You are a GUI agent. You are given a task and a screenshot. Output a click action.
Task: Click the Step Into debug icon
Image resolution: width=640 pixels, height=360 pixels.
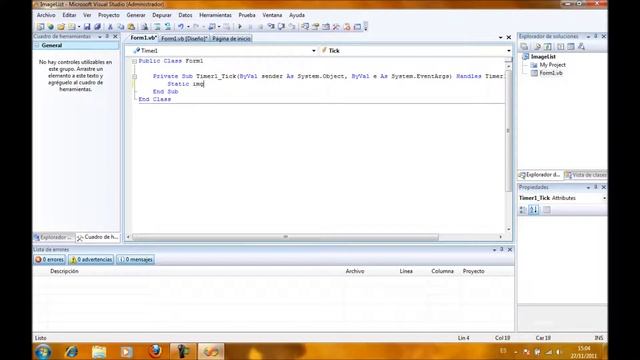[271, 27]
